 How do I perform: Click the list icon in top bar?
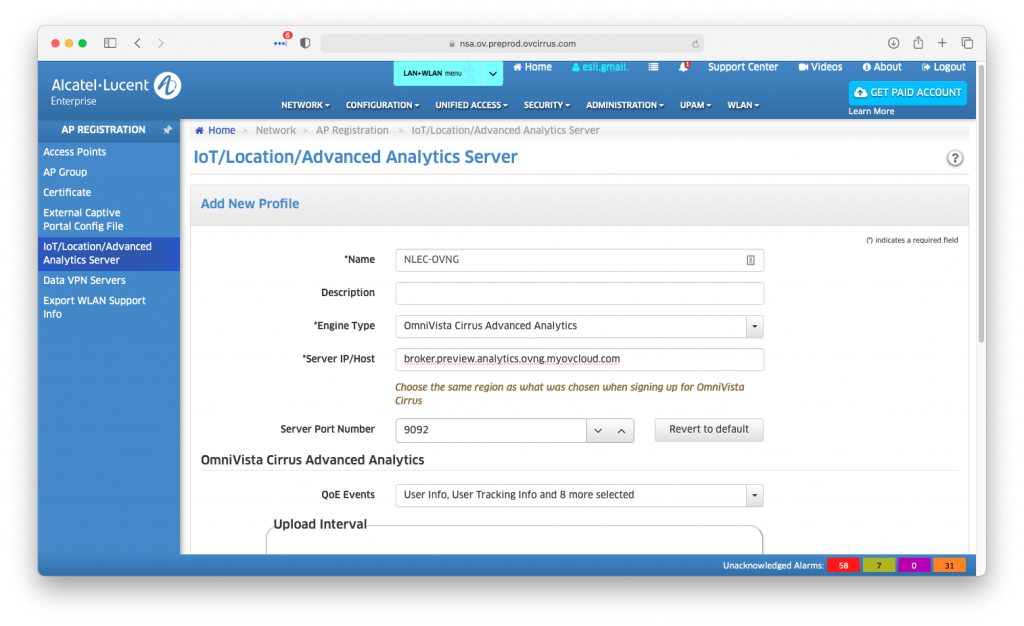653,67
